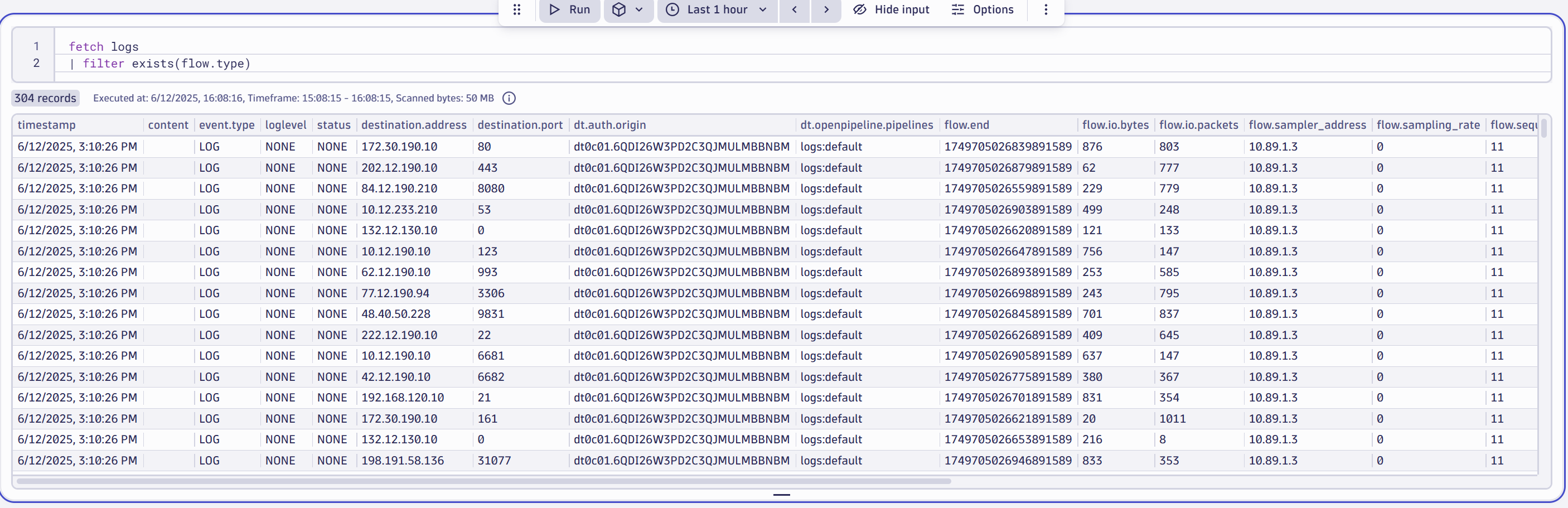Go to the previous timeframe with left chevron

point(793,9)
